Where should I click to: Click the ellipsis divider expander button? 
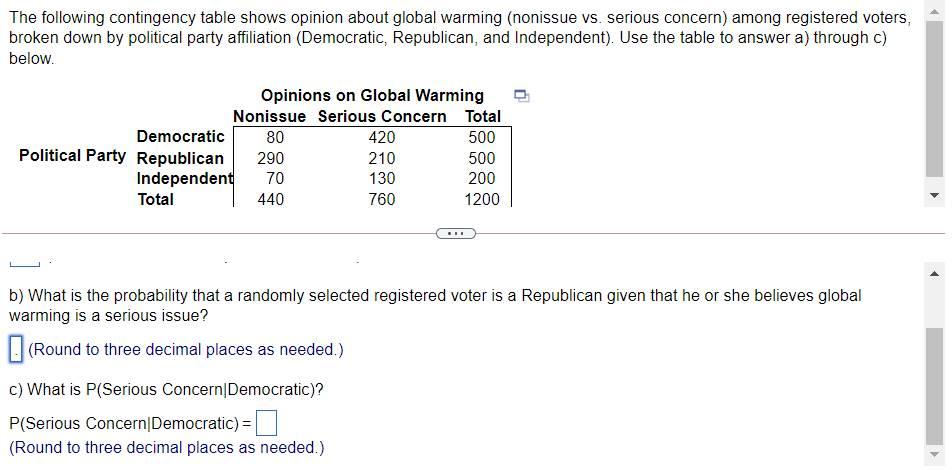coord(455,233)
